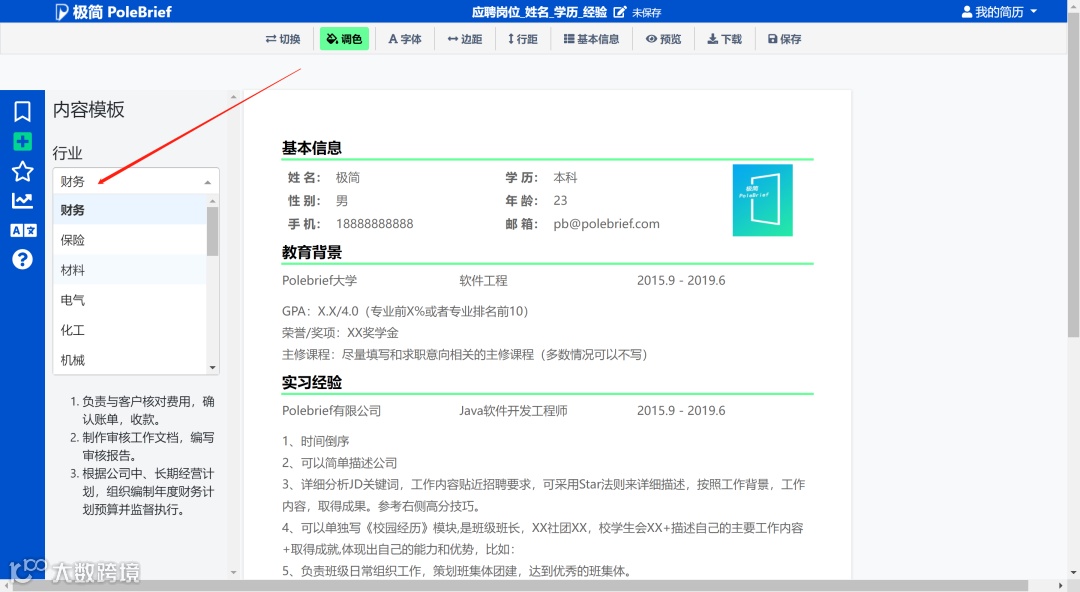Click the age value 23
Screen dimensions: 1080x592
pos(560,201)
